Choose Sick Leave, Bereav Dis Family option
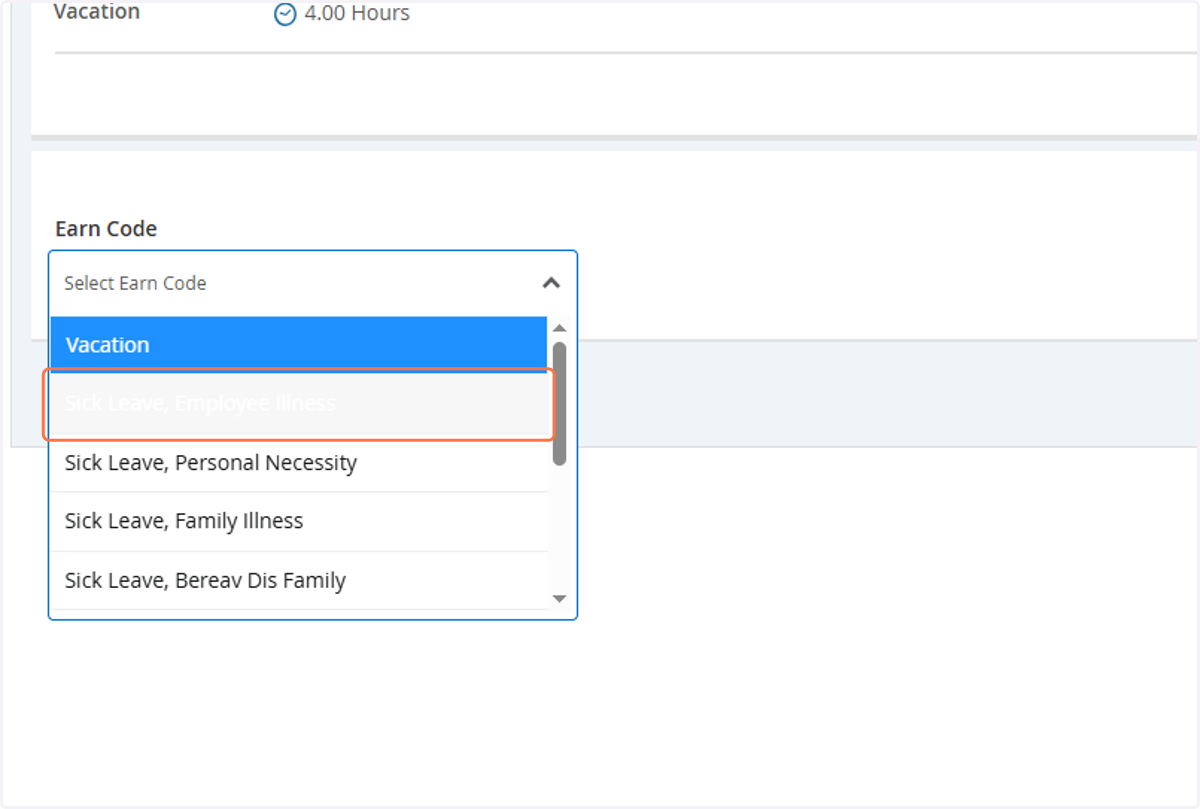Screen dimensions: 1200x809 coord(299,580)
